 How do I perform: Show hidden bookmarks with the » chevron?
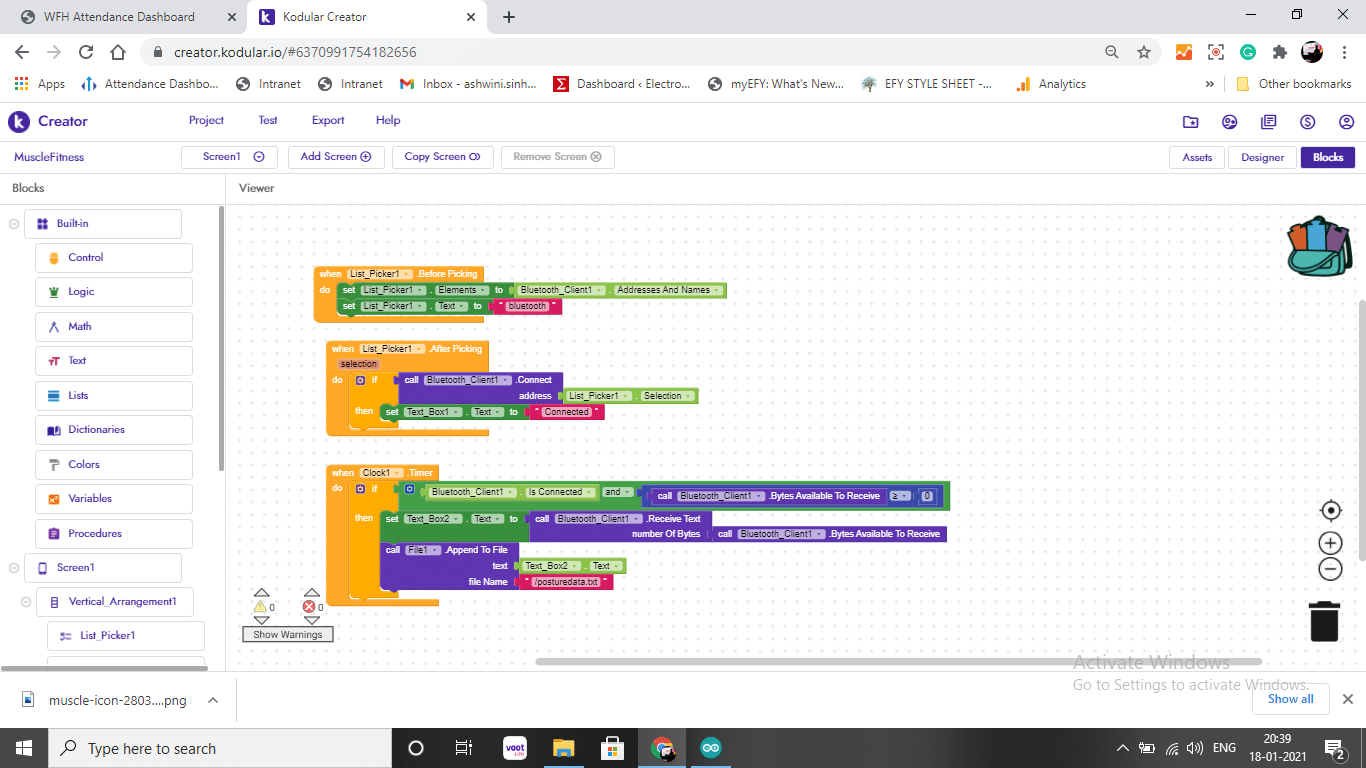pyautogui.click(x=1210, y=84)
